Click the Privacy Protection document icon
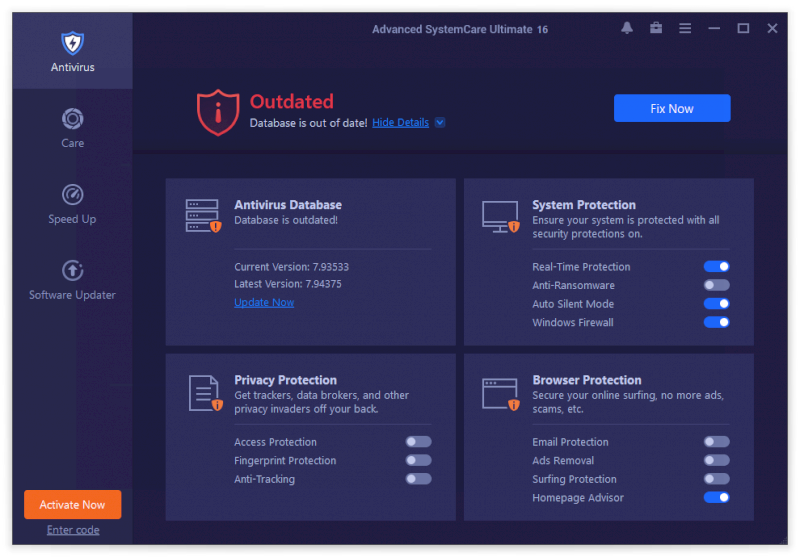Viewport: 800px width, 557px height. (x=204, y=392)
